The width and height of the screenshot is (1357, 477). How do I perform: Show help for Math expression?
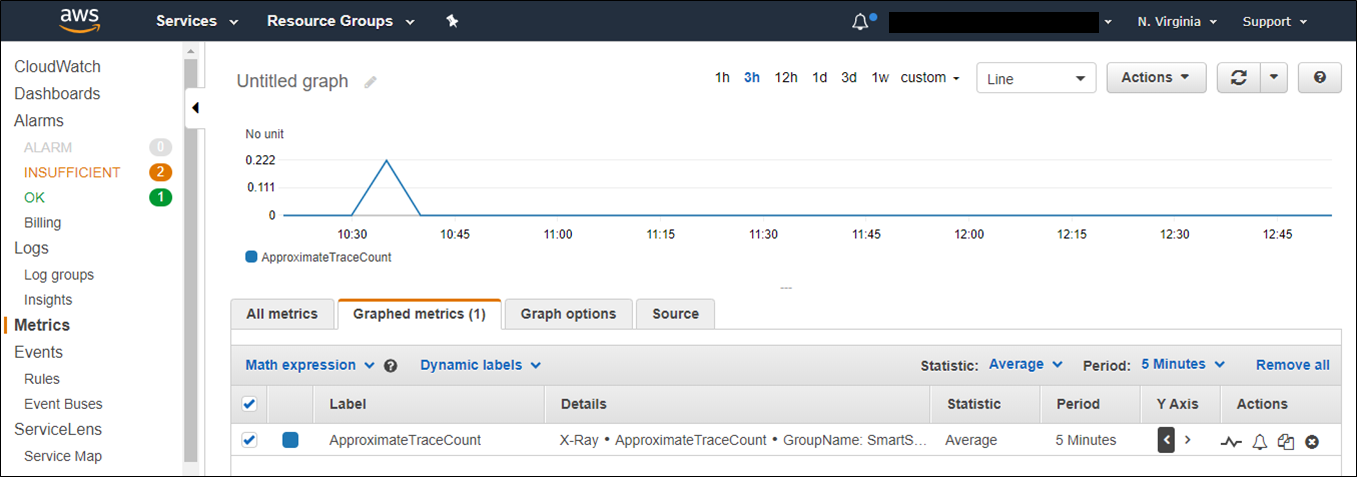coord(391,366)
